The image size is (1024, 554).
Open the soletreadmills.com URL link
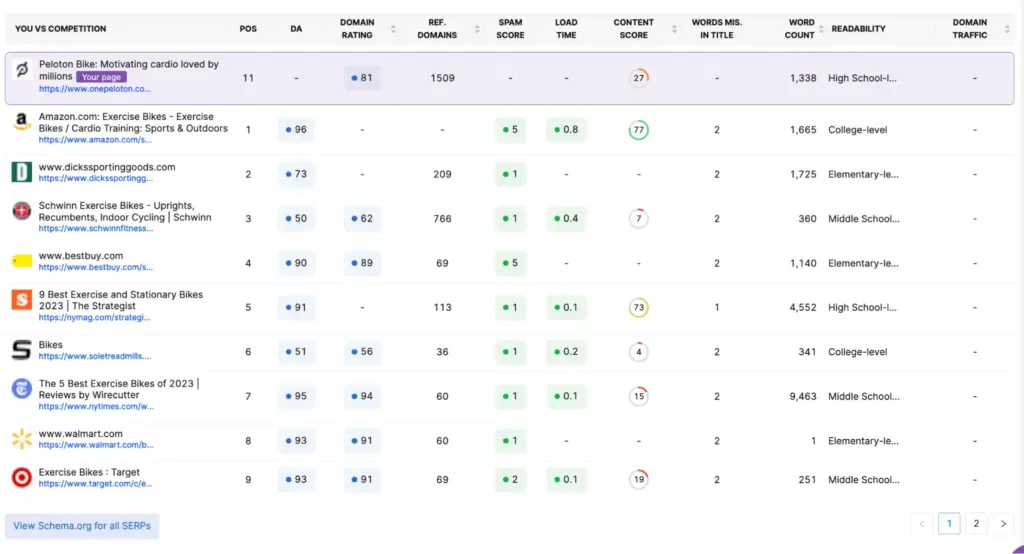coord(95,356)
